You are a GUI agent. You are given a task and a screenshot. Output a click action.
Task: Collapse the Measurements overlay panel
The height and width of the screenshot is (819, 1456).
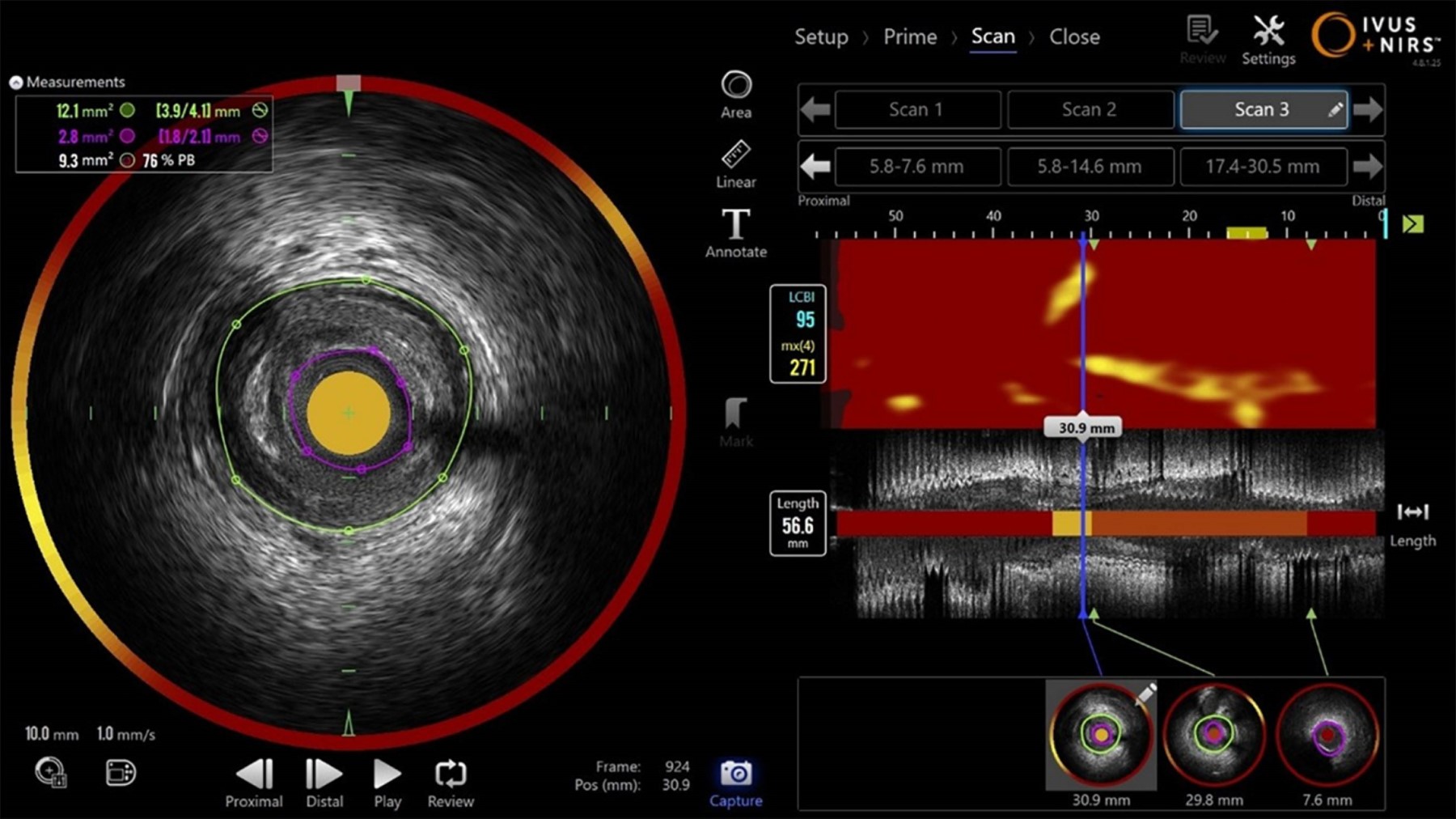point(15,82)
